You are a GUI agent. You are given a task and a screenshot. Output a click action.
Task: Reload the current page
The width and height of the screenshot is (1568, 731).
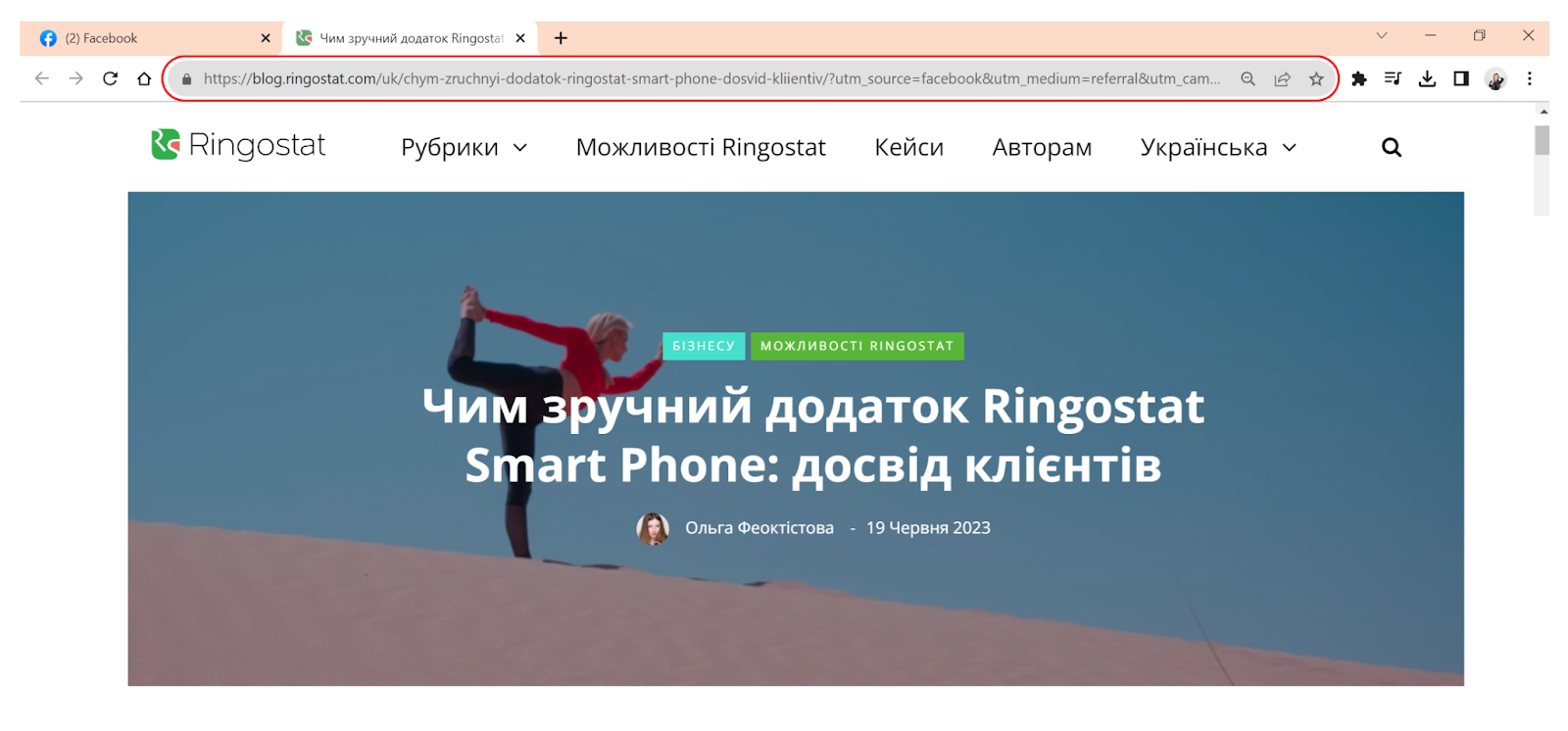point(110,78)
